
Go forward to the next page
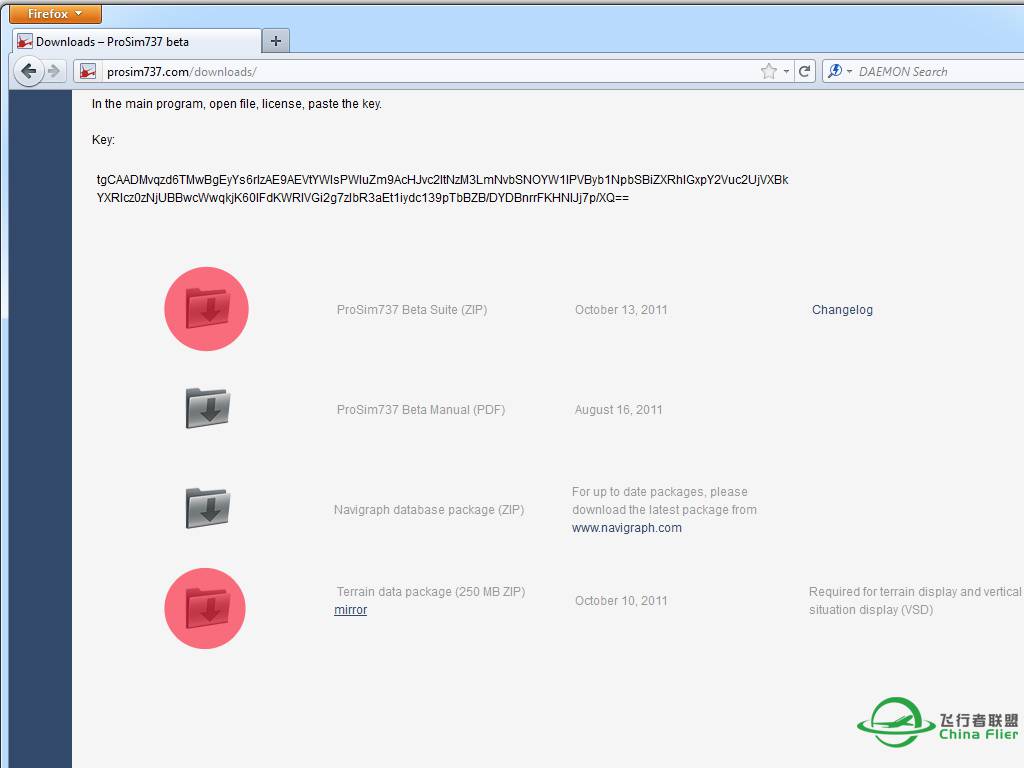tap(54, 71)
